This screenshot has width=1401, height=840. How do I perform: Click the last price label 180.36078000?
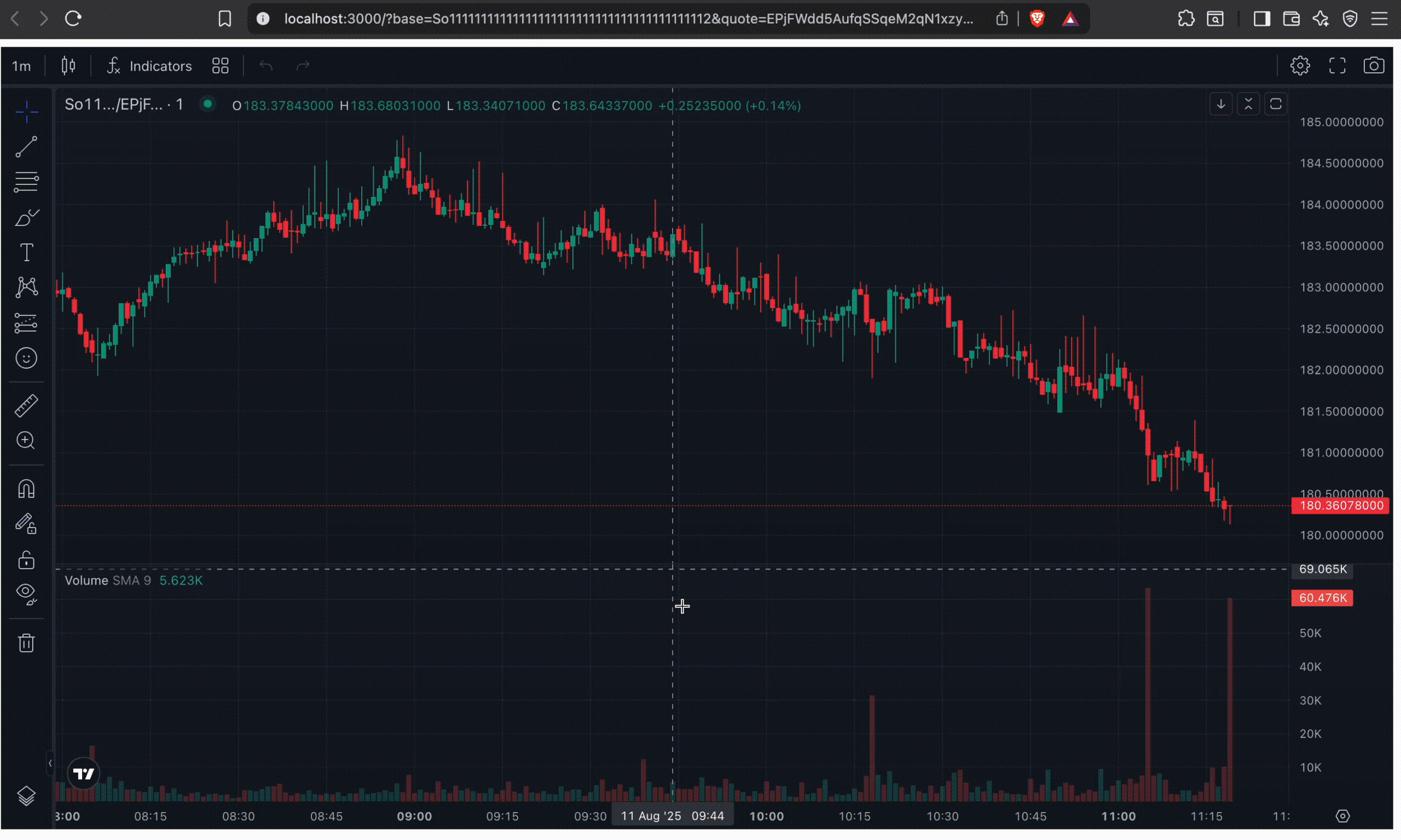1340,506
